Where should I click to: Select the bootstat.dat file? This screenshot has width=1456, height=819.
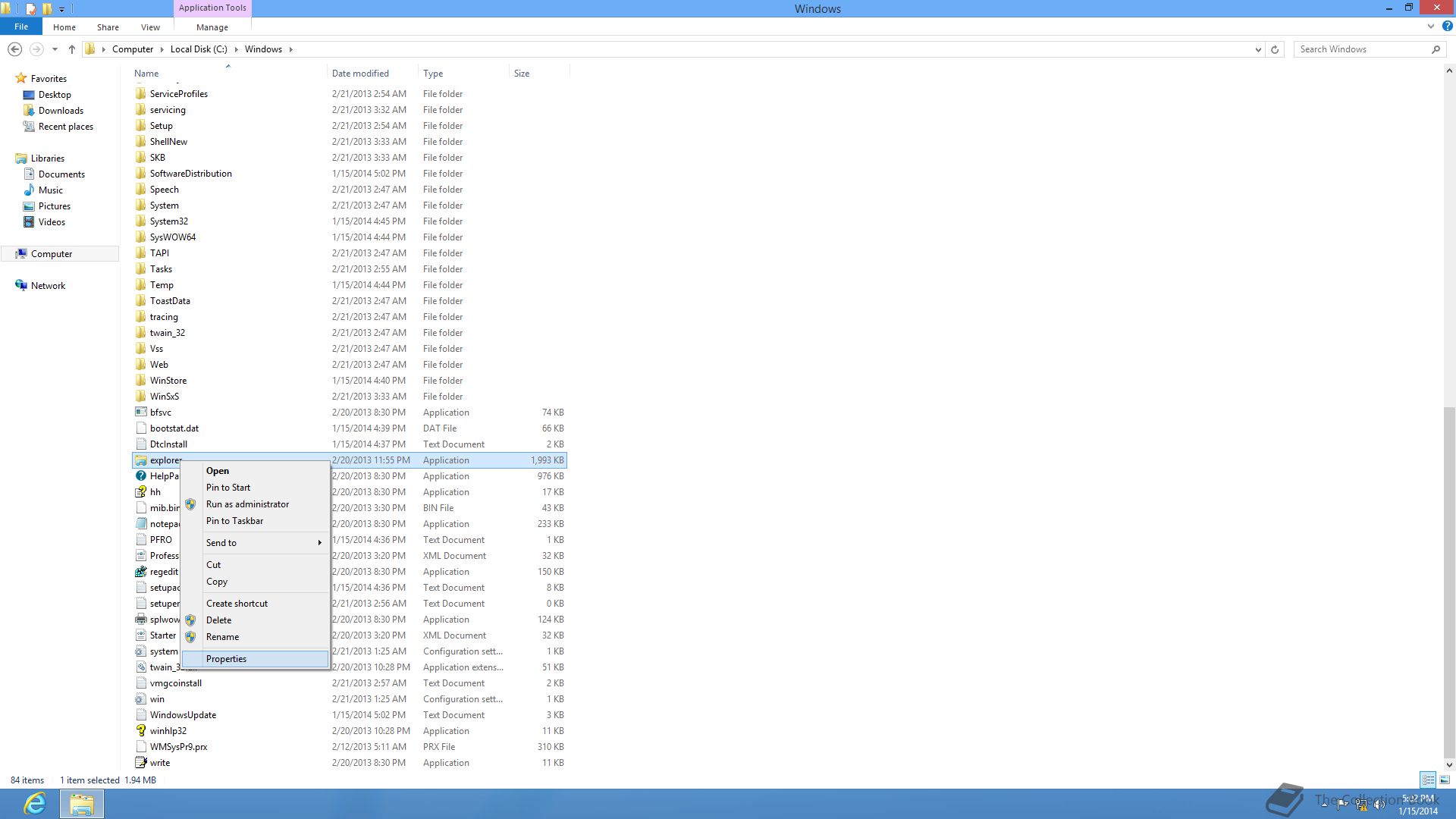point(349,428)
